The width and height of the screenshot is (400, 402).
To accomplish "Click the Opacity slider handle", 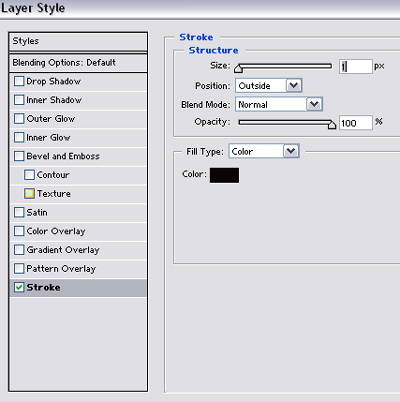I will 332,125.
